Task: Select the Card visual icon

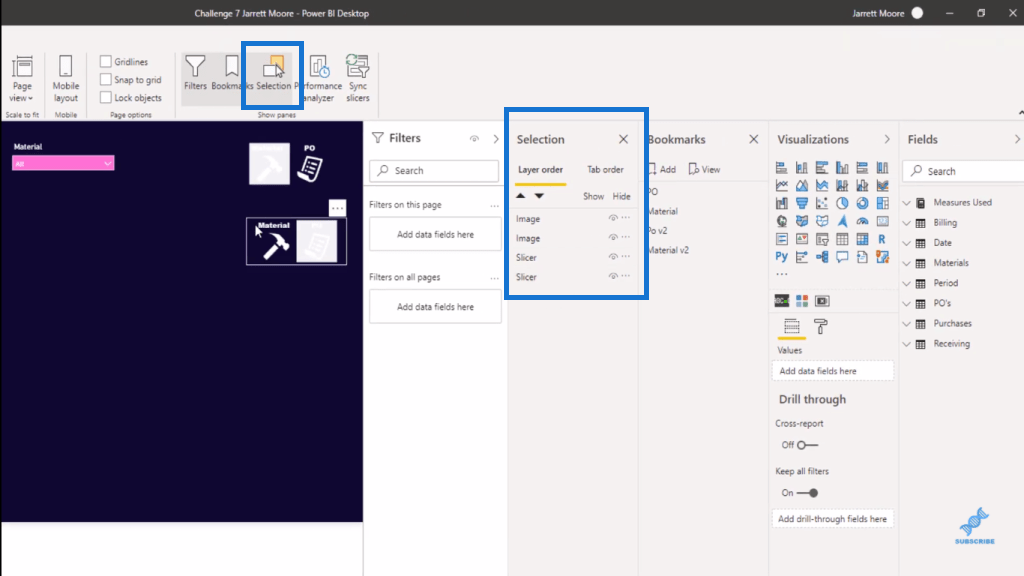Action: click(883, 221)
